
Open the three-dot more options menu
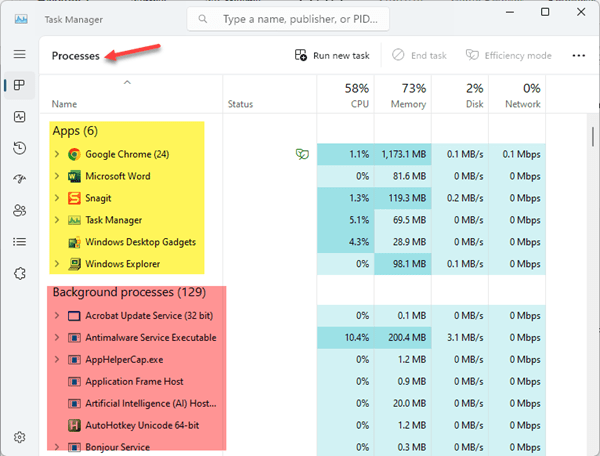578,55
